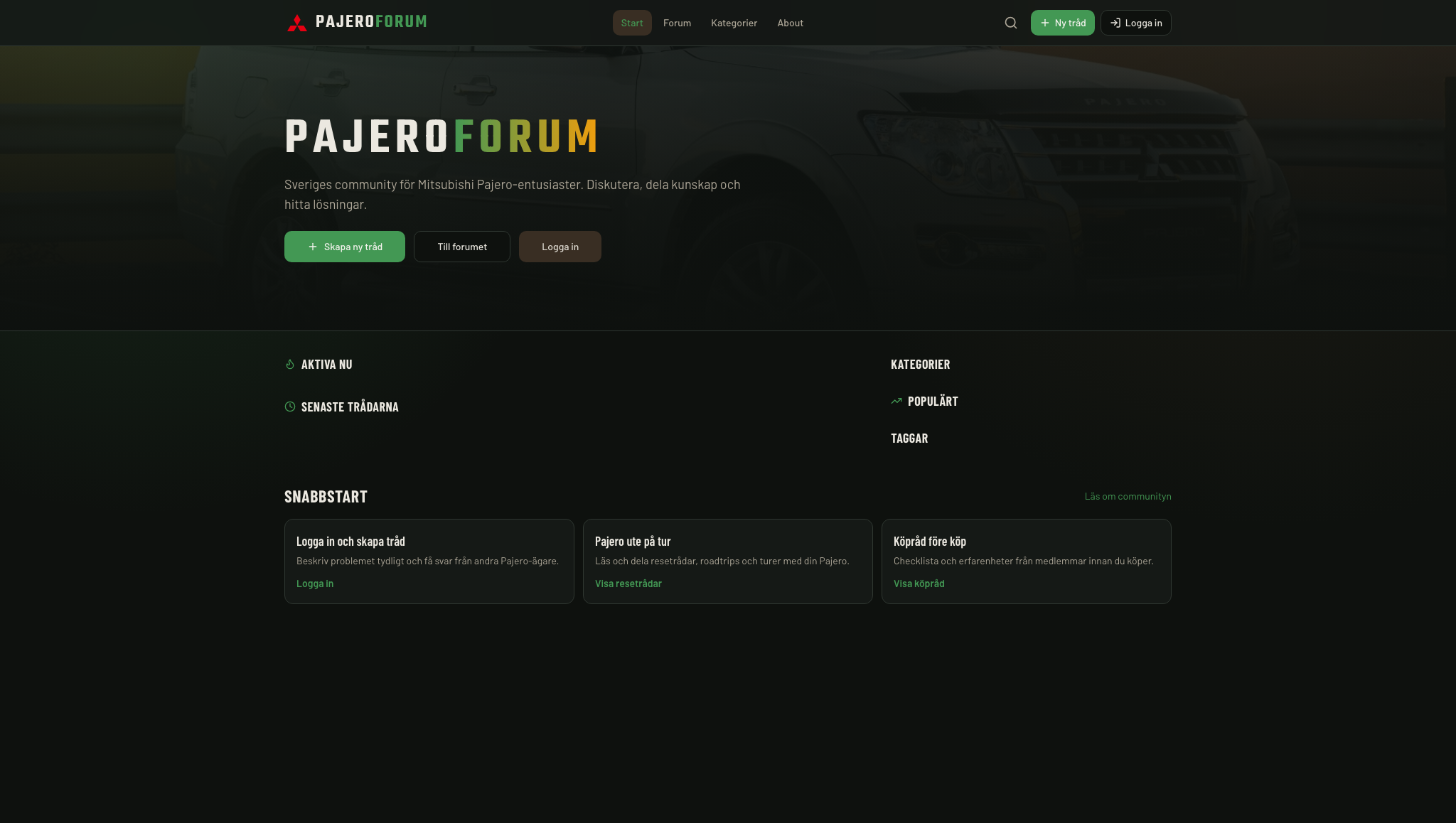This screenshot has width=1456, height=823.
Task: Select the Pajero ute på tur card
Action: (728, 561)
